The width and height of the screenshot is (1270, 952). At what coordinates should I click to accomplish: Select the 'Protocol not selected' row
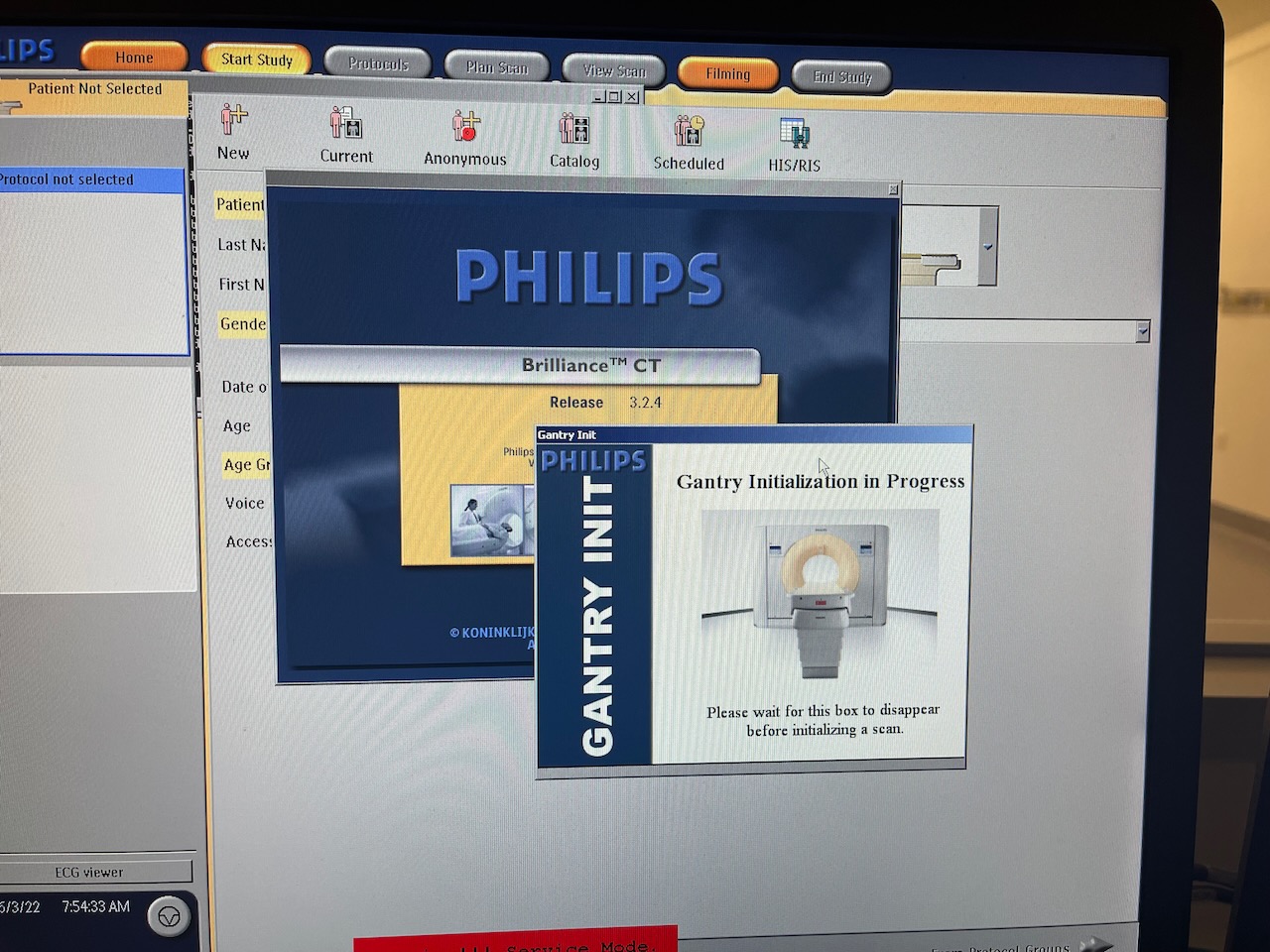(x=92, y=179)
